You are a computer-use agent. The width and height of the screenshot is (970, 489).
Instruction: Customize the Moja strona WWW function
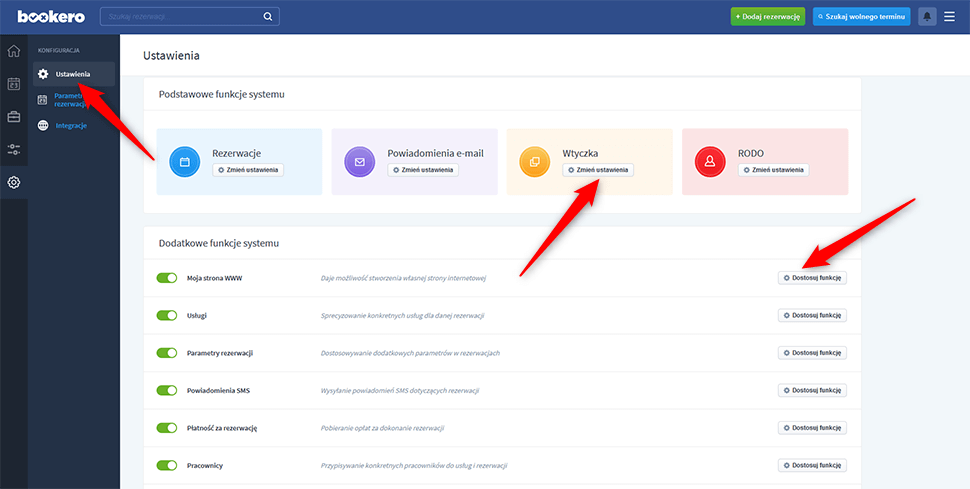[812, 278]
